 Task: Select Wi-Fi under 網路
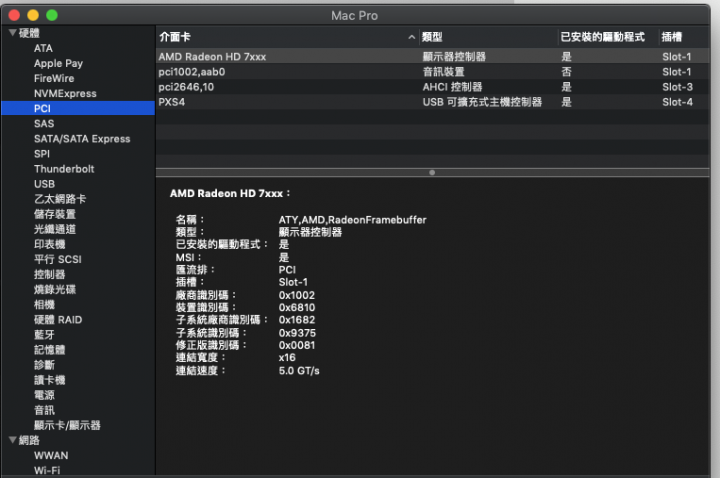47,471
